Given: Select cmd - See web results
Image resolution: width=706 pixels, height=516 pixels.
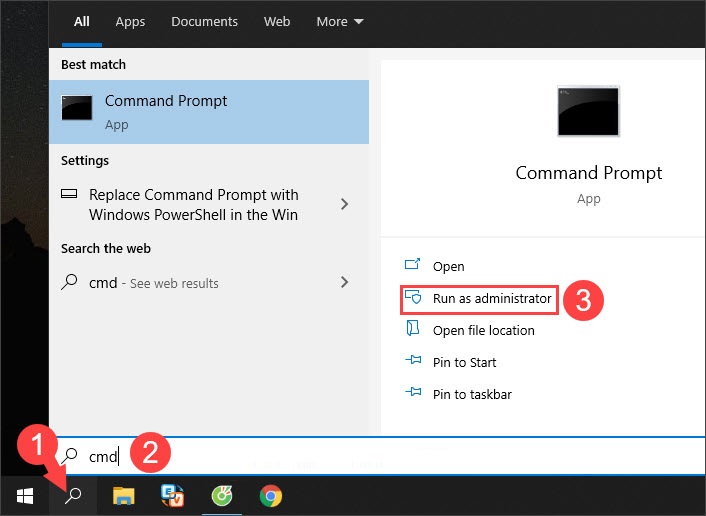Looking at the screenshot, I should coord(209,282).
